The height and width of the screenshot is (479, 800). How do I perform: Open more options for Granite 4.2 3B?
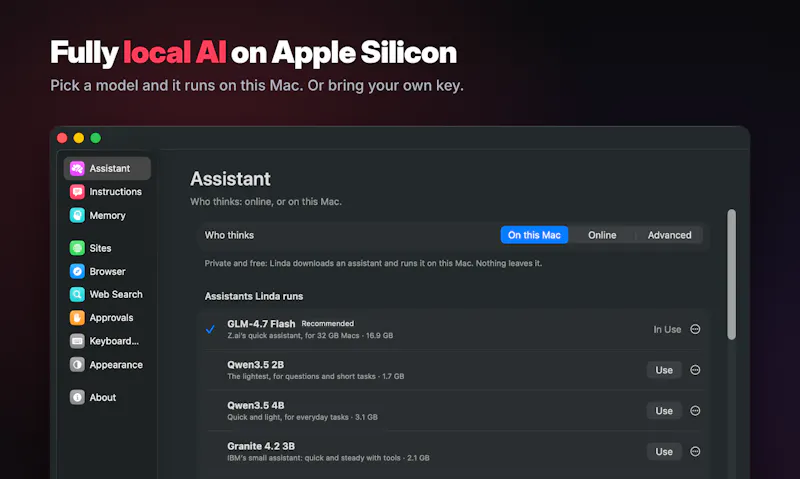tap(695, 451)
